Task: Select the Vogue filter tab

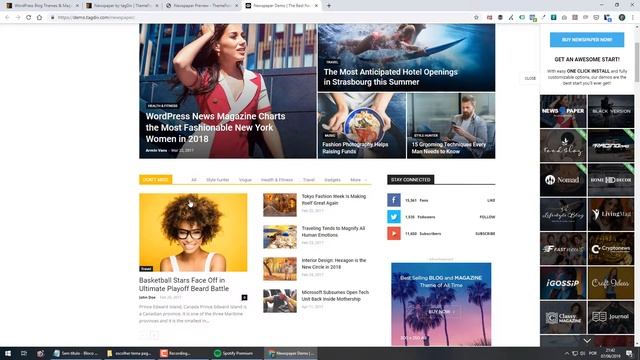Action: point(245,180)
